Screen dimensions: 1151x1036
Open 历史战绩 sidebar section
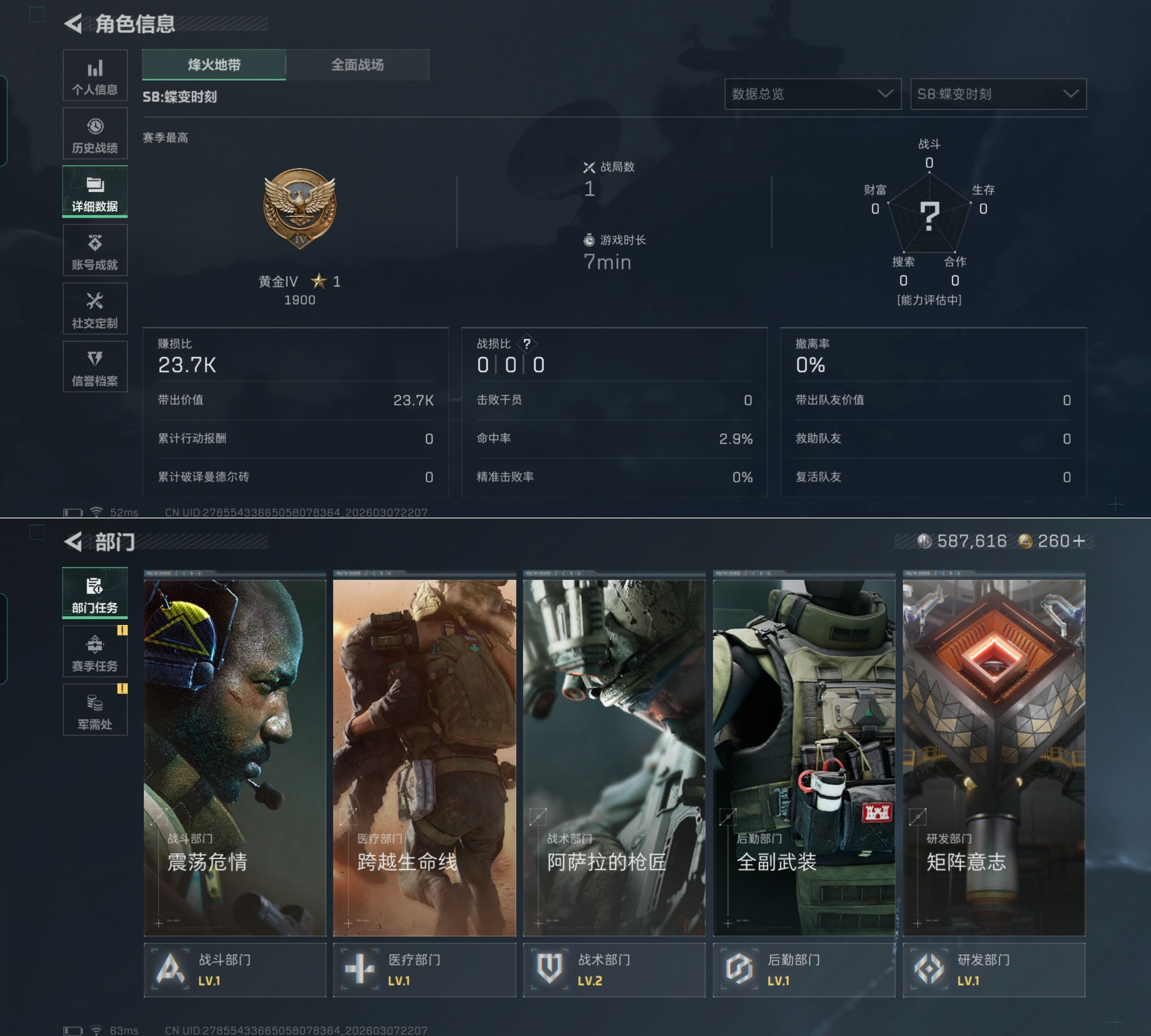[x=94, y=134]
